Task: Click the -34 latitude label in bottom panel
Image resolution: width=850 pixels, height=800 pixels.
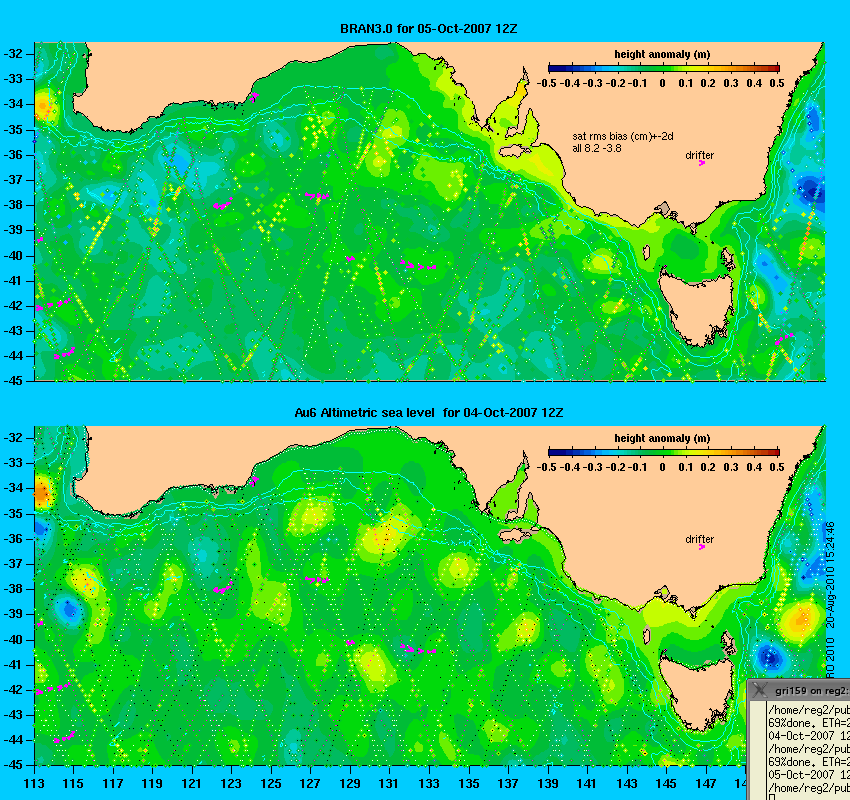Action: (x=14, y=488)
